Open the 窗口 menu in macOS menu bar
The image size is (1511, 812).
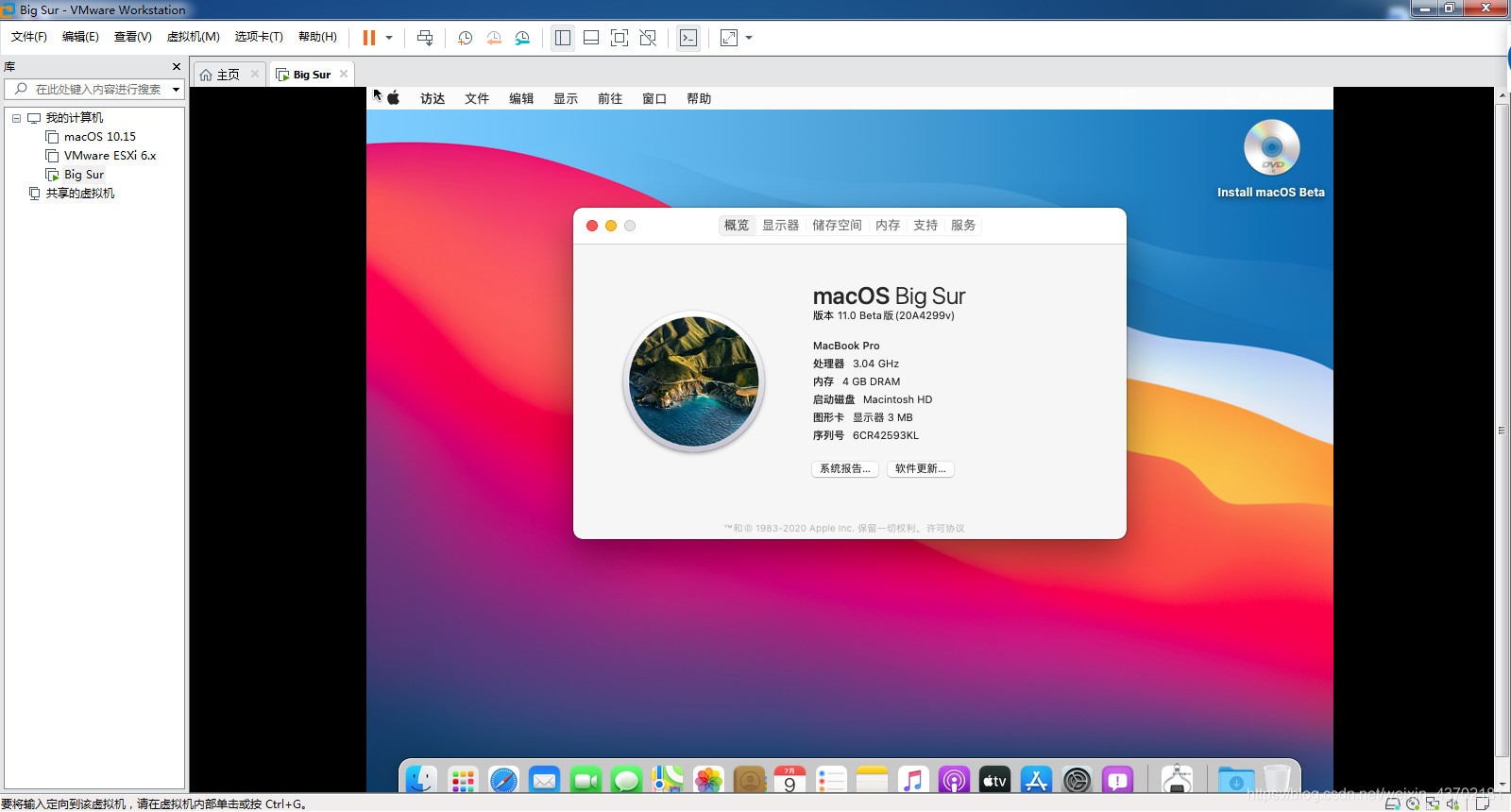(x=654, y=98)
